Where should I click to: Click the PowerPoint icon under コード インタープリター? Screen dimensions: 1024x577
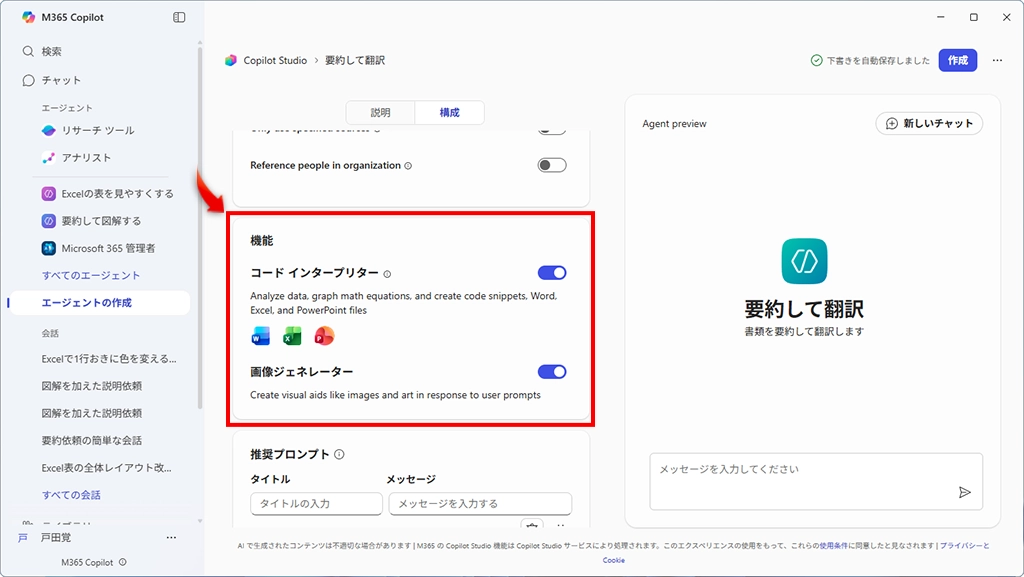click(x=323, y=336)
